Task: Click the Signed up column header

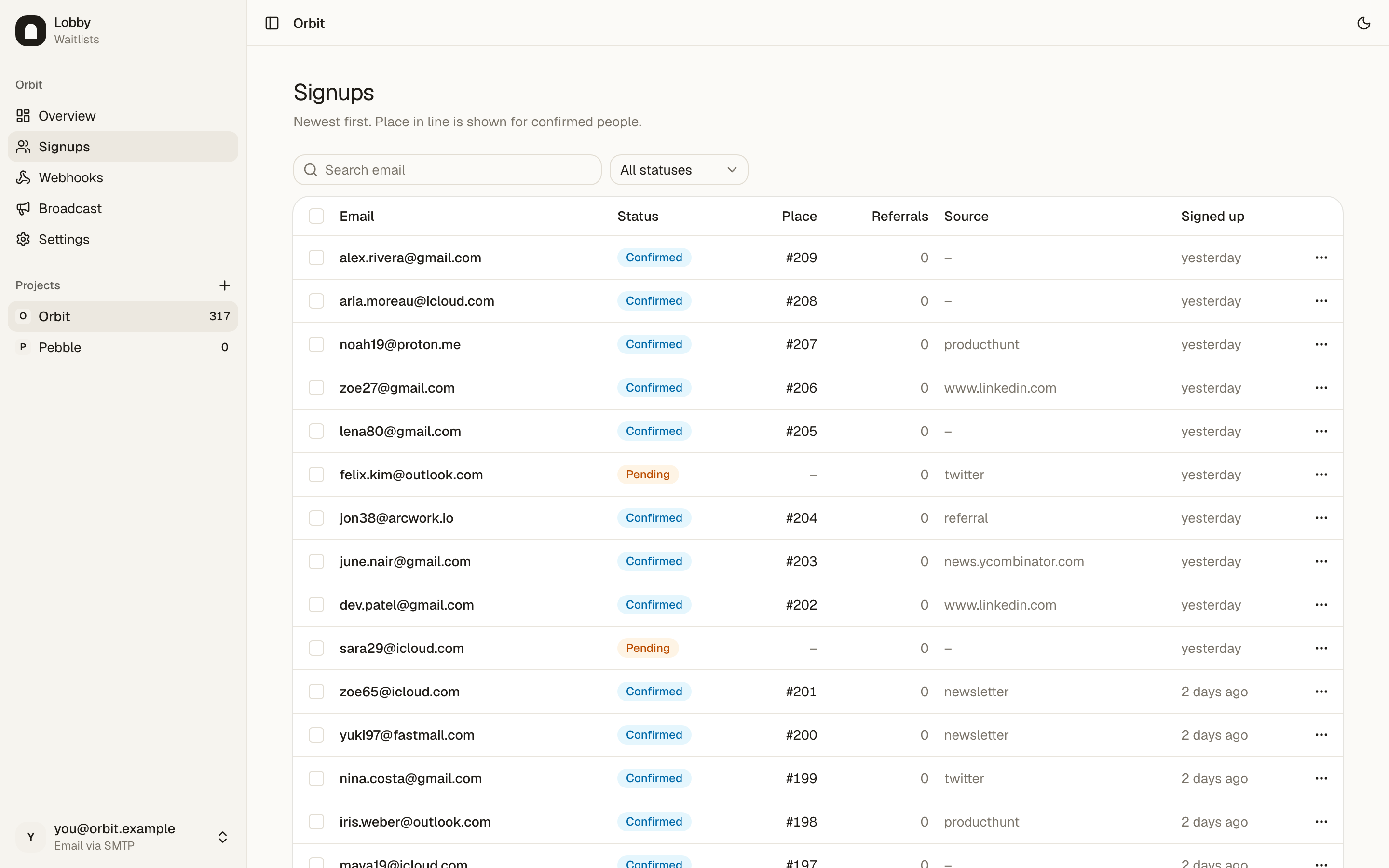Action: tap(1212, 217)
